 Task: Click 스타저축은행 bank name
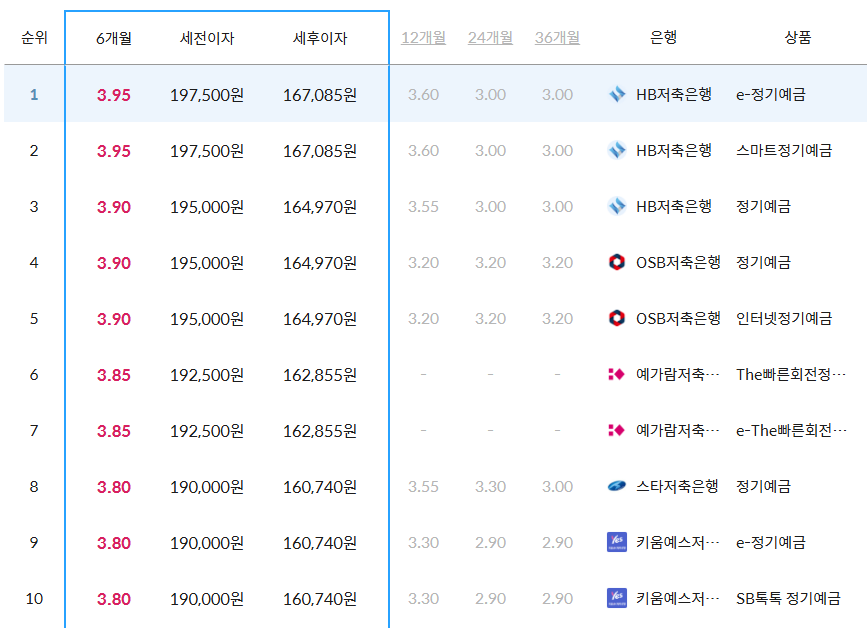677,486
